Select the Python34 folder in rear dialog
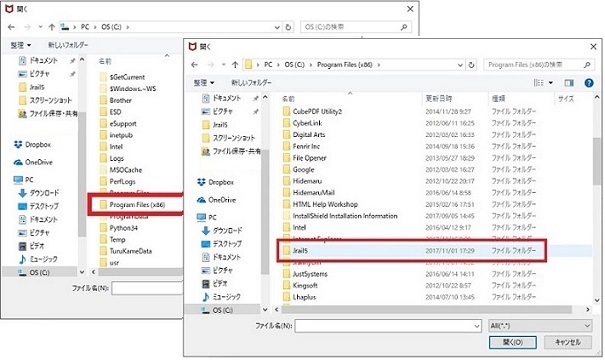Viewport: 605px width, 360px height. (x=118, y=228)
